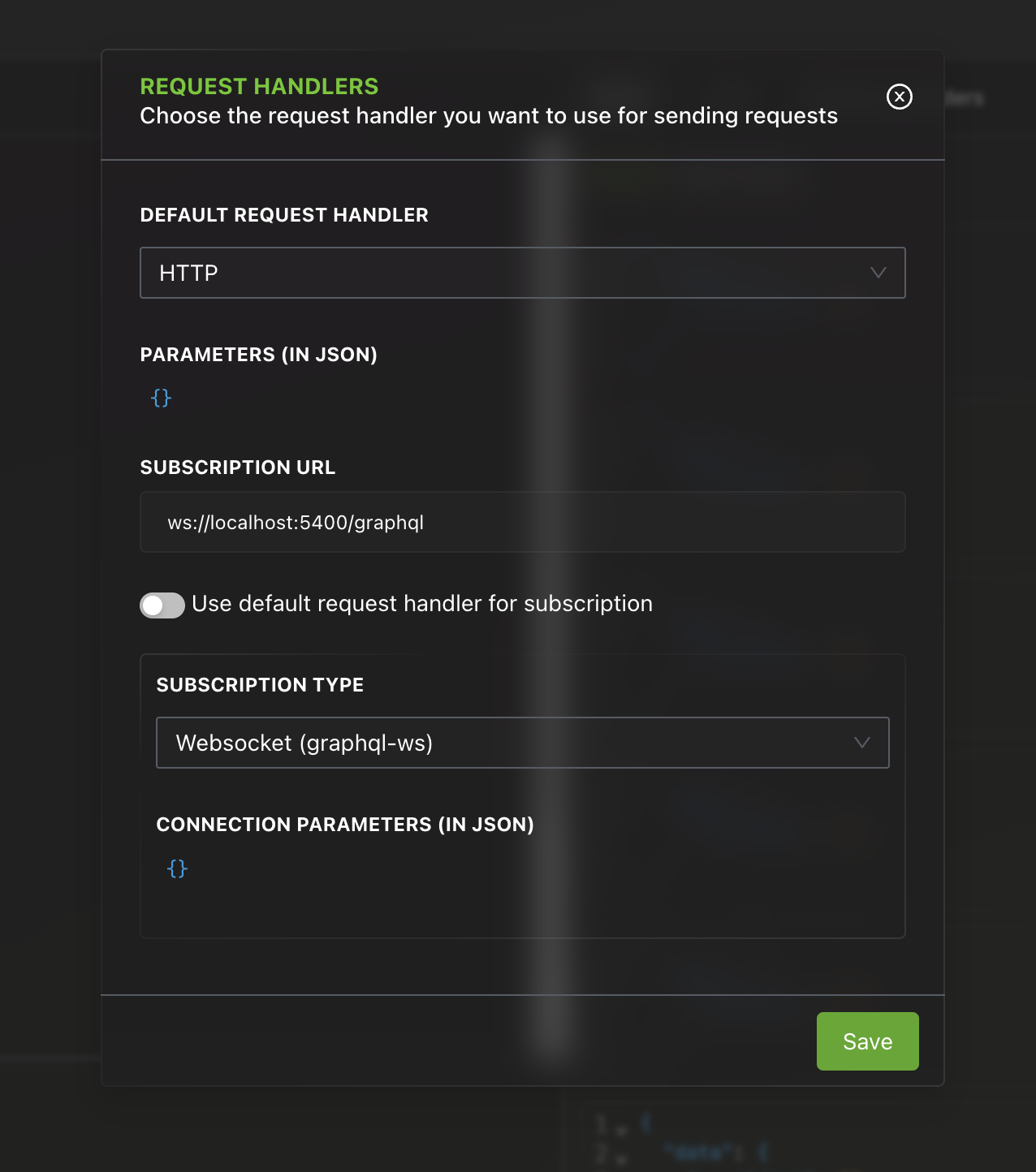Click the green 'REQUEST HANDLERS' title
The width and height of the screenshot is (1036, 1172).
[x=259, y=86]
